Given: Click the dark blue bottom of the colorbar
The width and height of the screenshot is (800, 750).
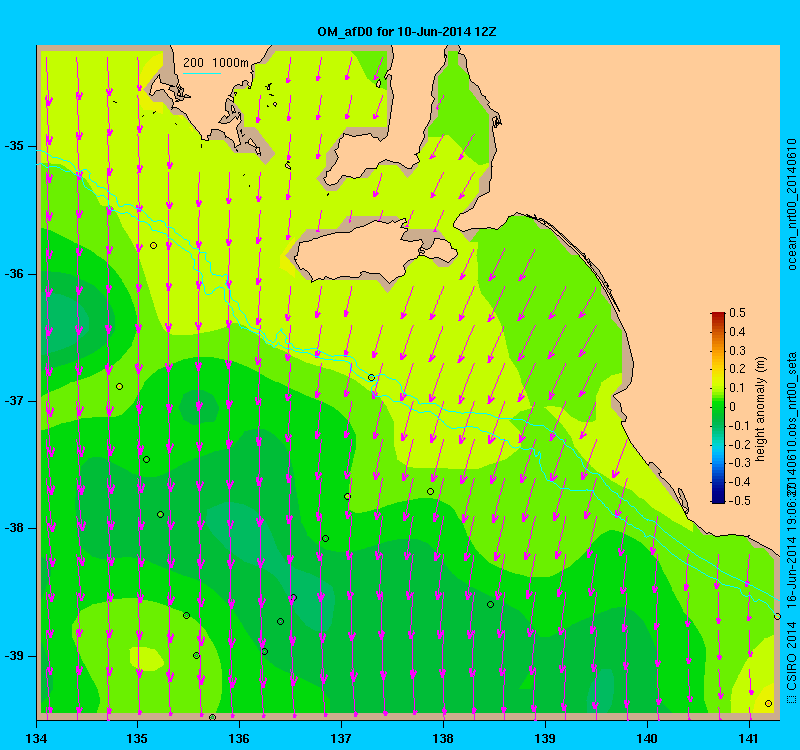Looking at the screenshot, I should click(718, 499).
